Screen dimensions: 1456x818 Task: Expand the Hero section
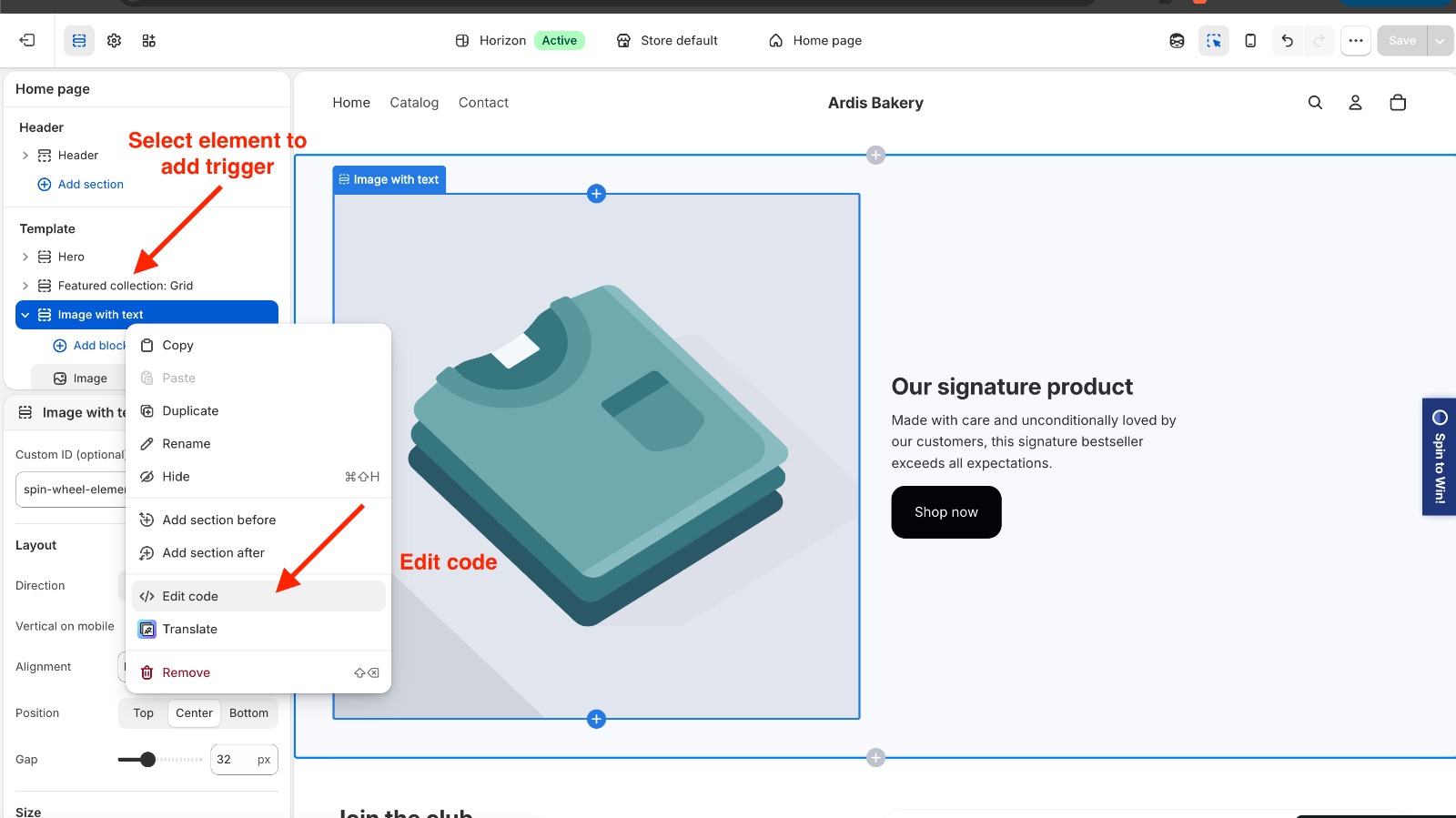pos(25,257)
